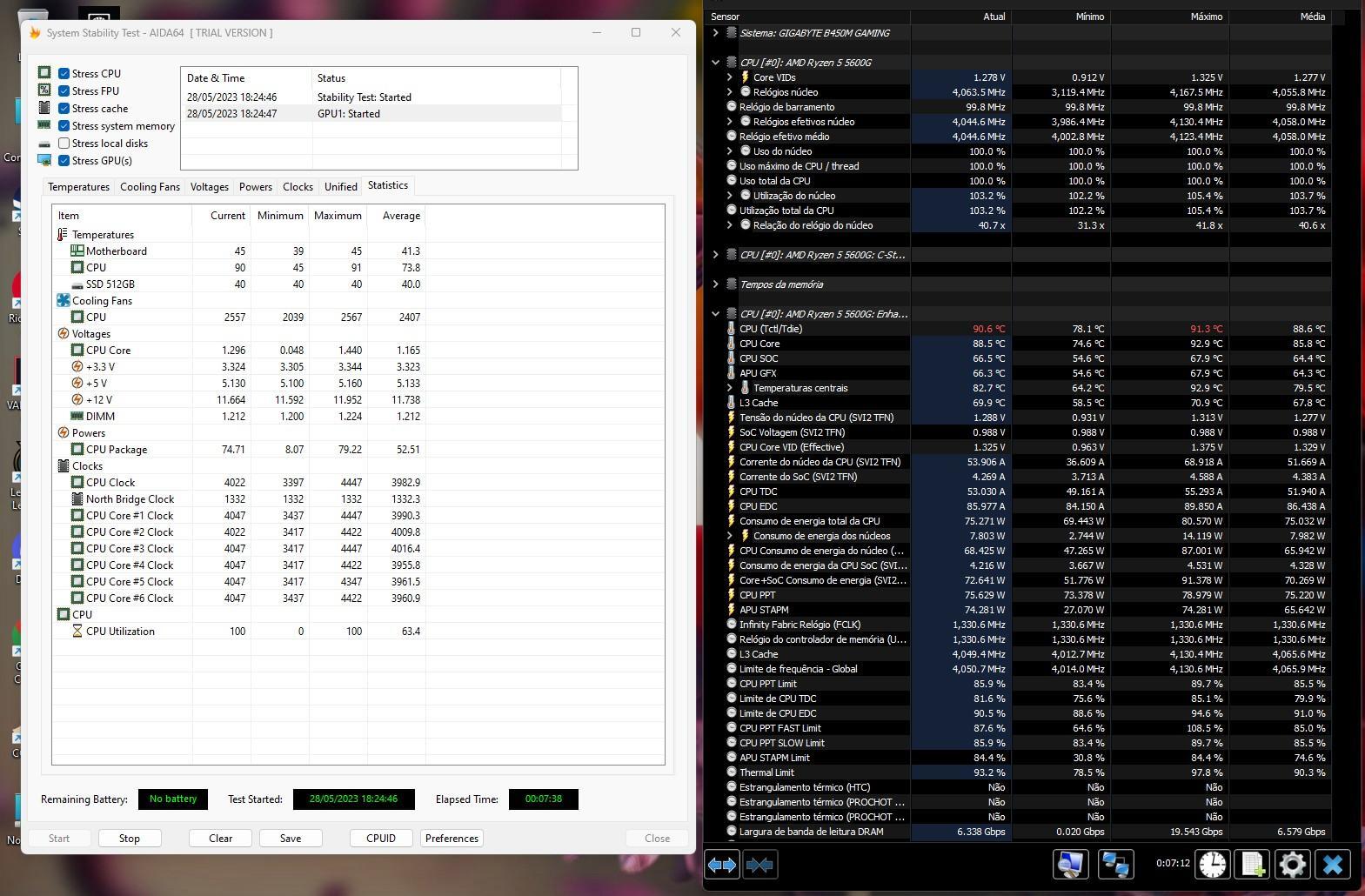Click the Stress local disks drive icon
This screenshot has width=1365, height=896.
(44, 144)
